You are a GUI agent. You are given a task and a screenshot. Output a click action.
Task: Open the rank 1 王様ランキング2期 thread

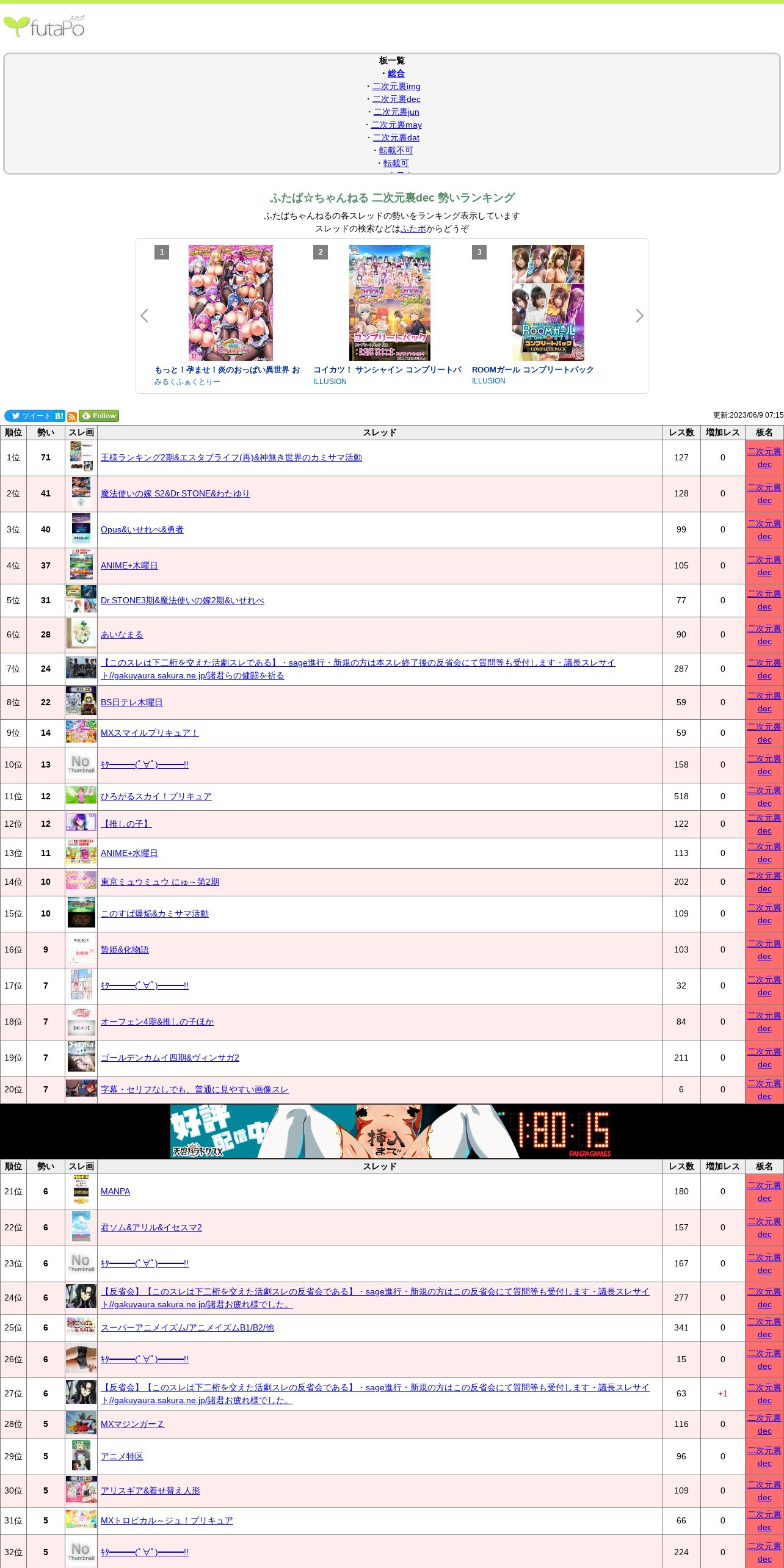[231, 457]
